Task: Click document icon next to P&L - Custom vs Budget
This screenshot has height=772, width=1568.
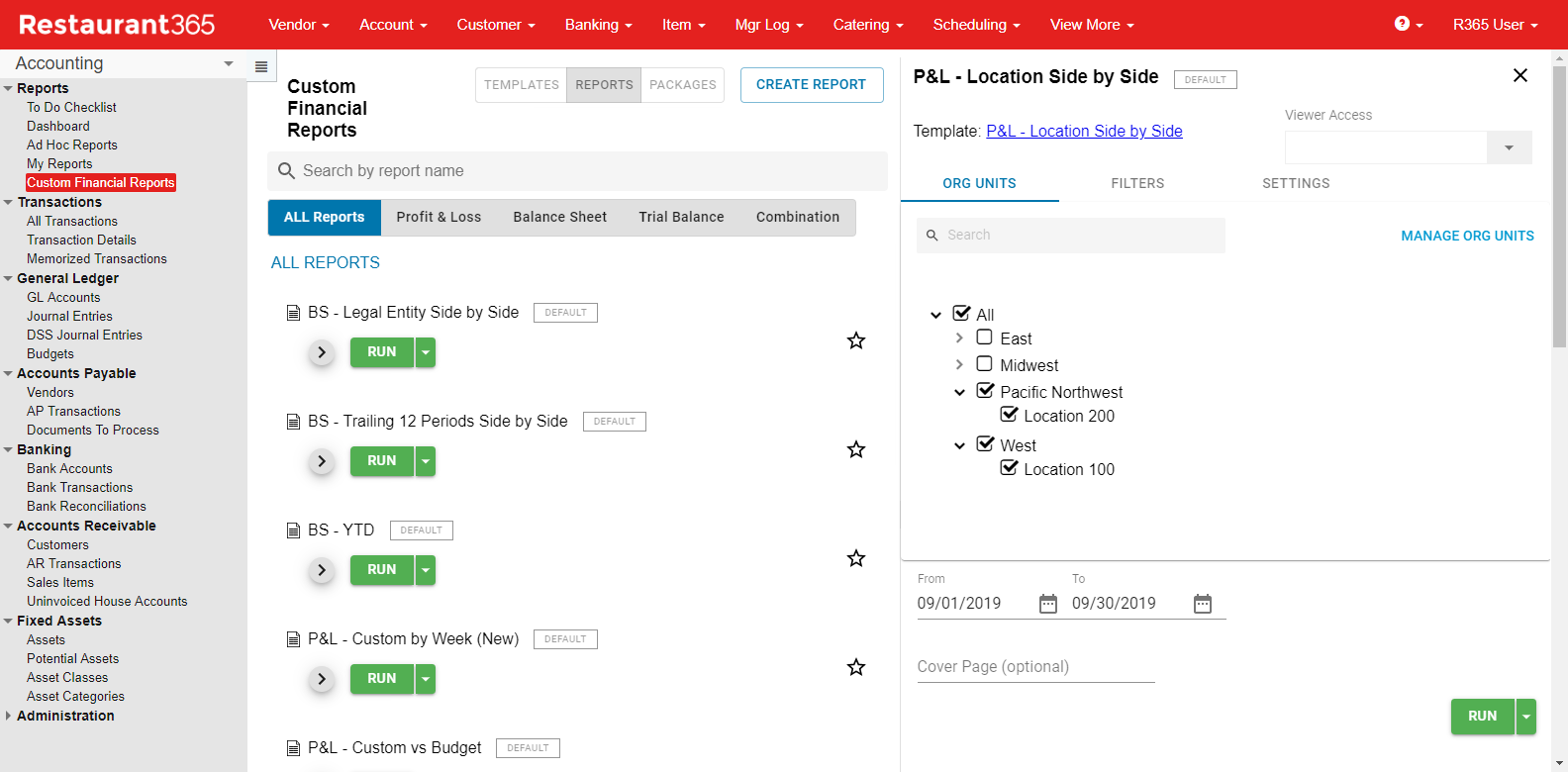Action: coord(293,748)
